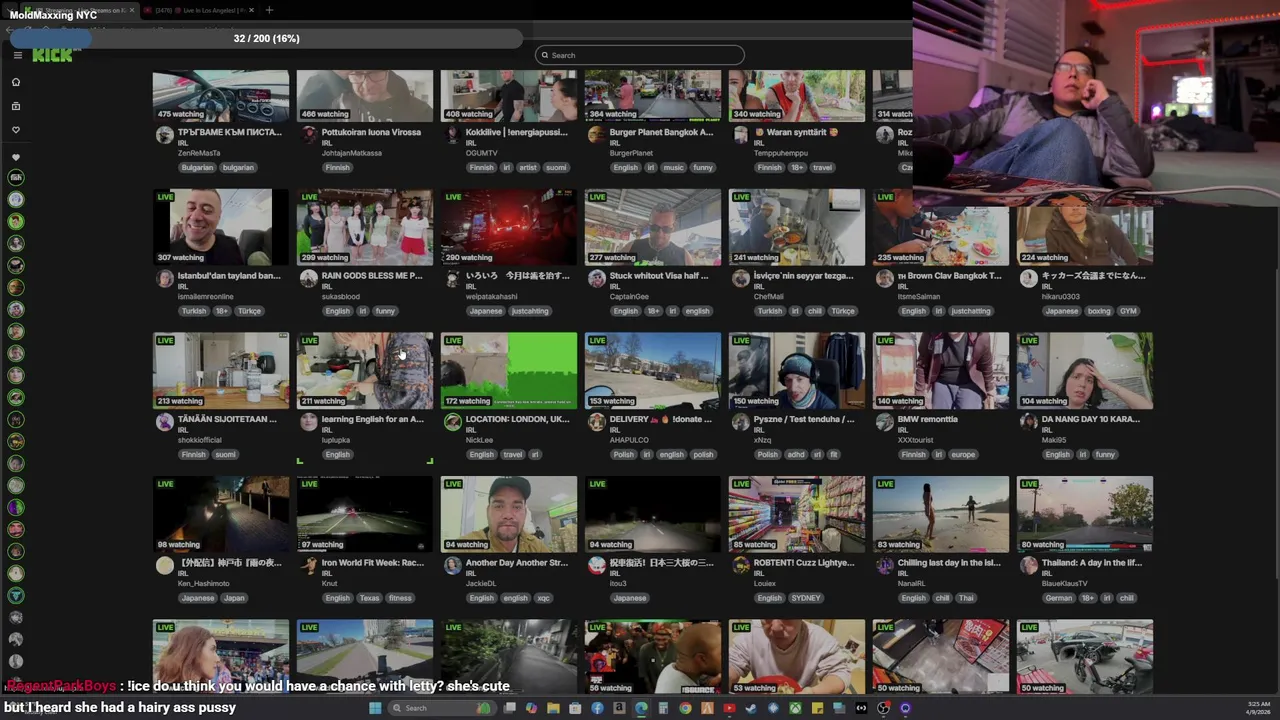Open the JackieDL channel avatar
This screenshot has width=1280, height=720.
coord(452,566)
